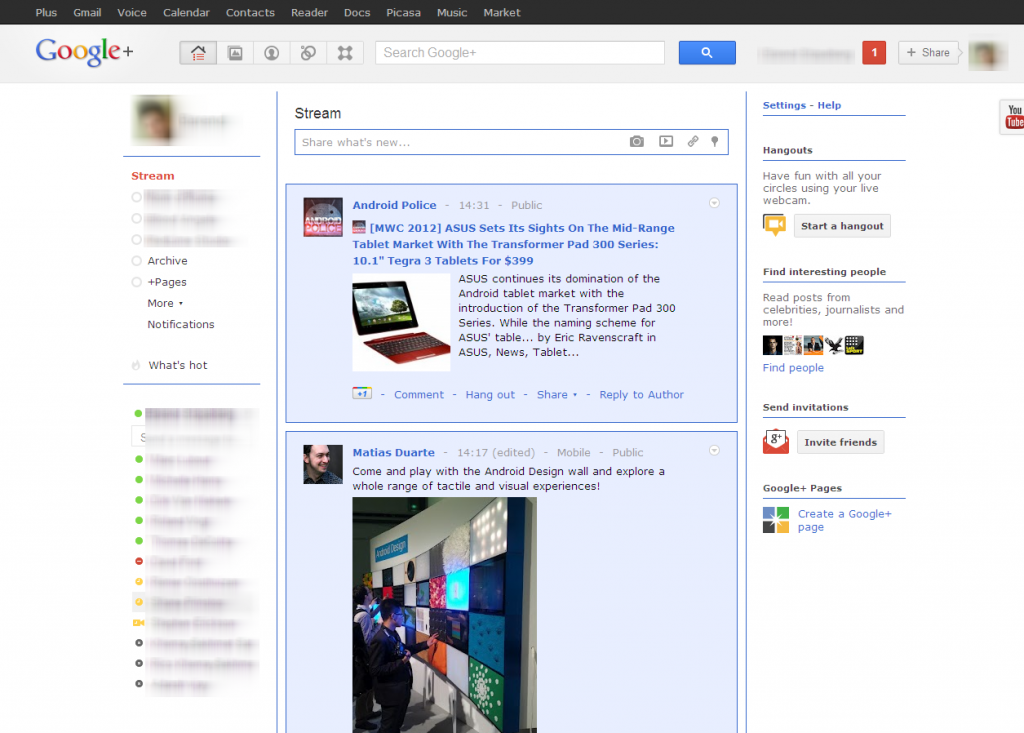
Task: Click Hang out link on ASUS post
Action: pyautogui.click(x=490, y=395)
